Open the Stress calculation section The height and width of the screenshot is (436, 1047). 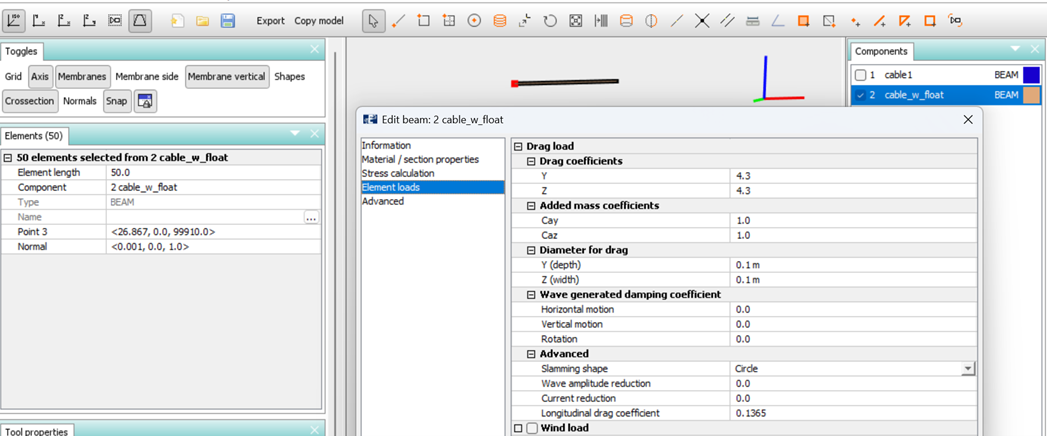398,174
